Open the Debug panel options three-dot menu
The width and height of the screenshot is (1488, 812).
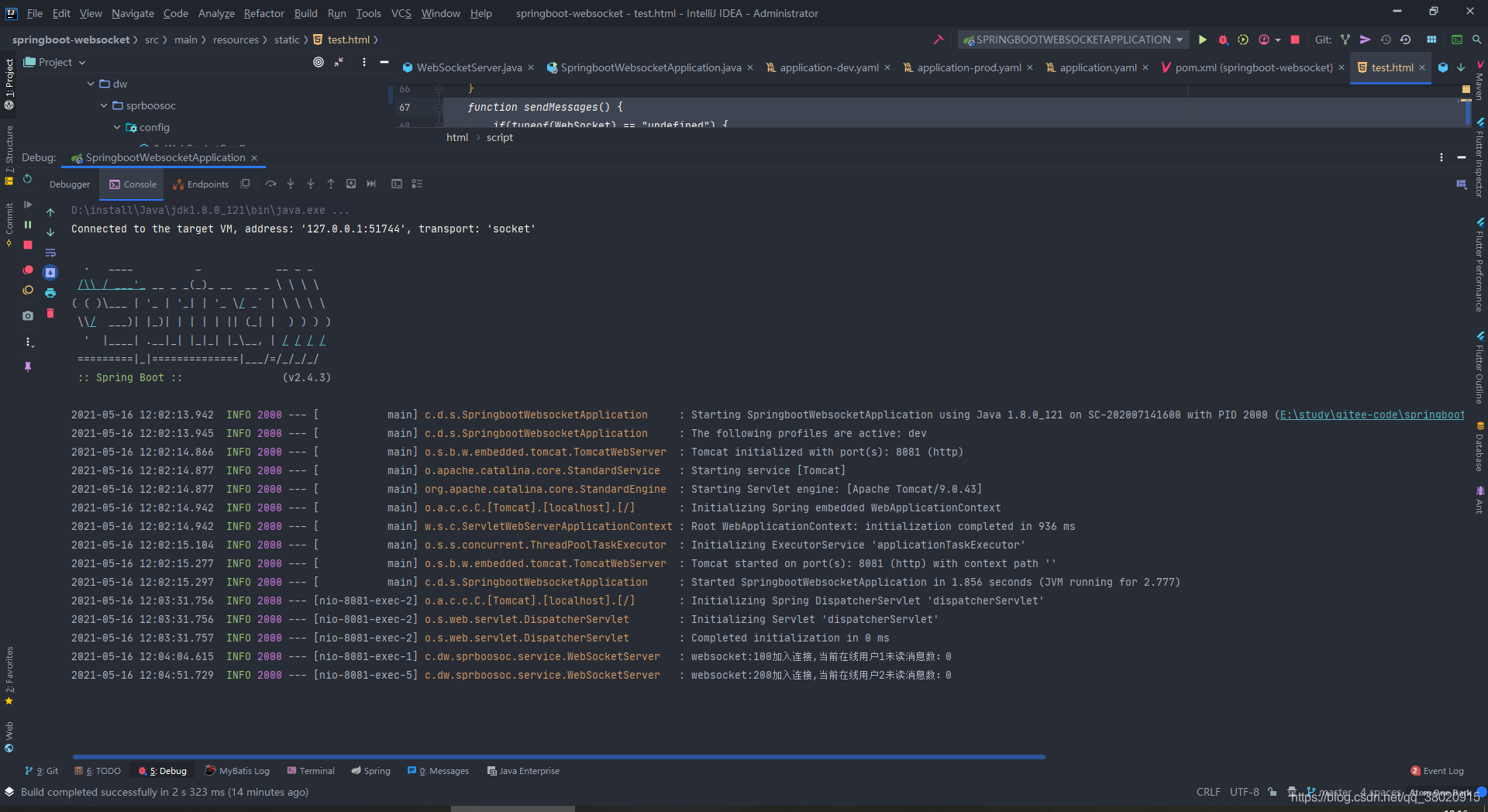point(1441,157)
